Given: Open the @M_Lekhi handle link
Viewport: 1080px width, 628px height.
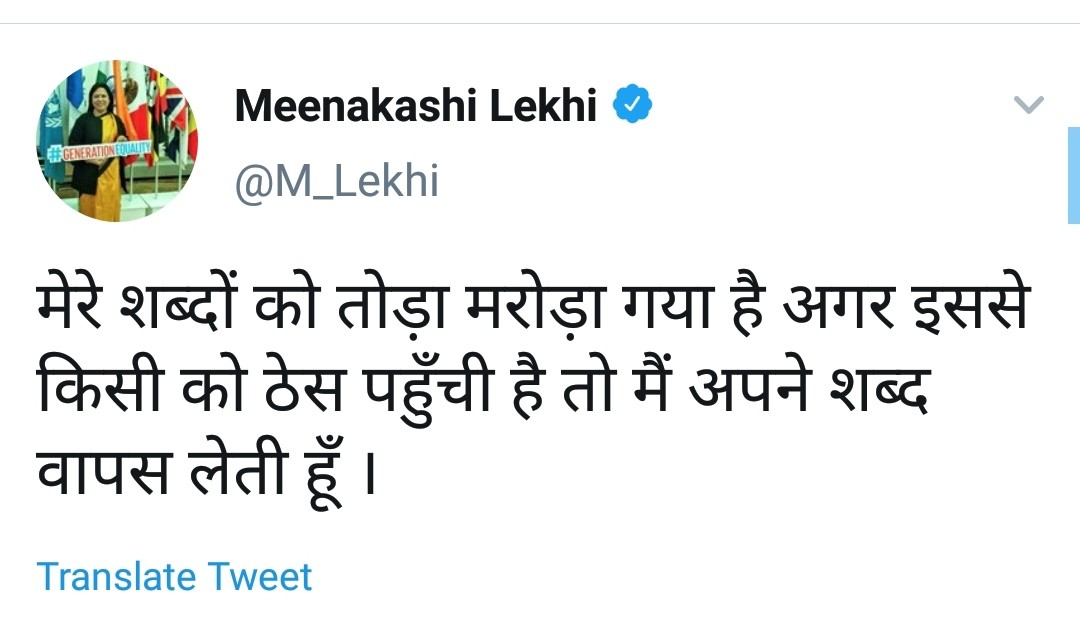Looking at the screenshot, I should coord(336,181).
